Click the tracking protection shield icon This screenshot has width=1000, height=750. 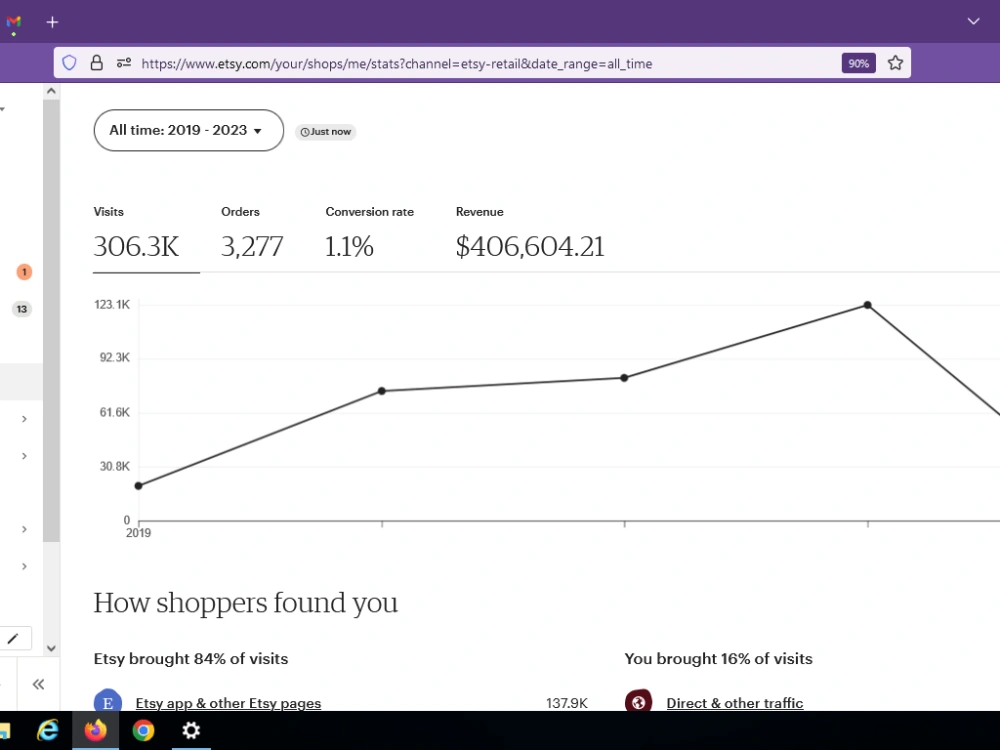70,62
